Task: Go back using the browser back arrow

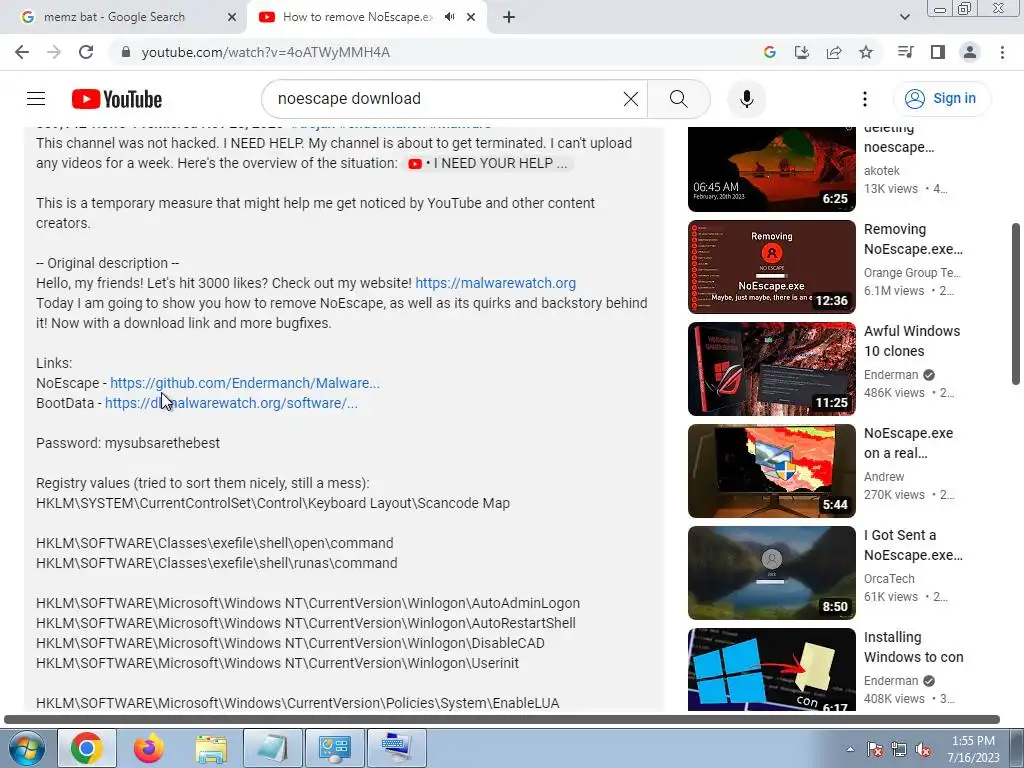Action: coord(22,52)
